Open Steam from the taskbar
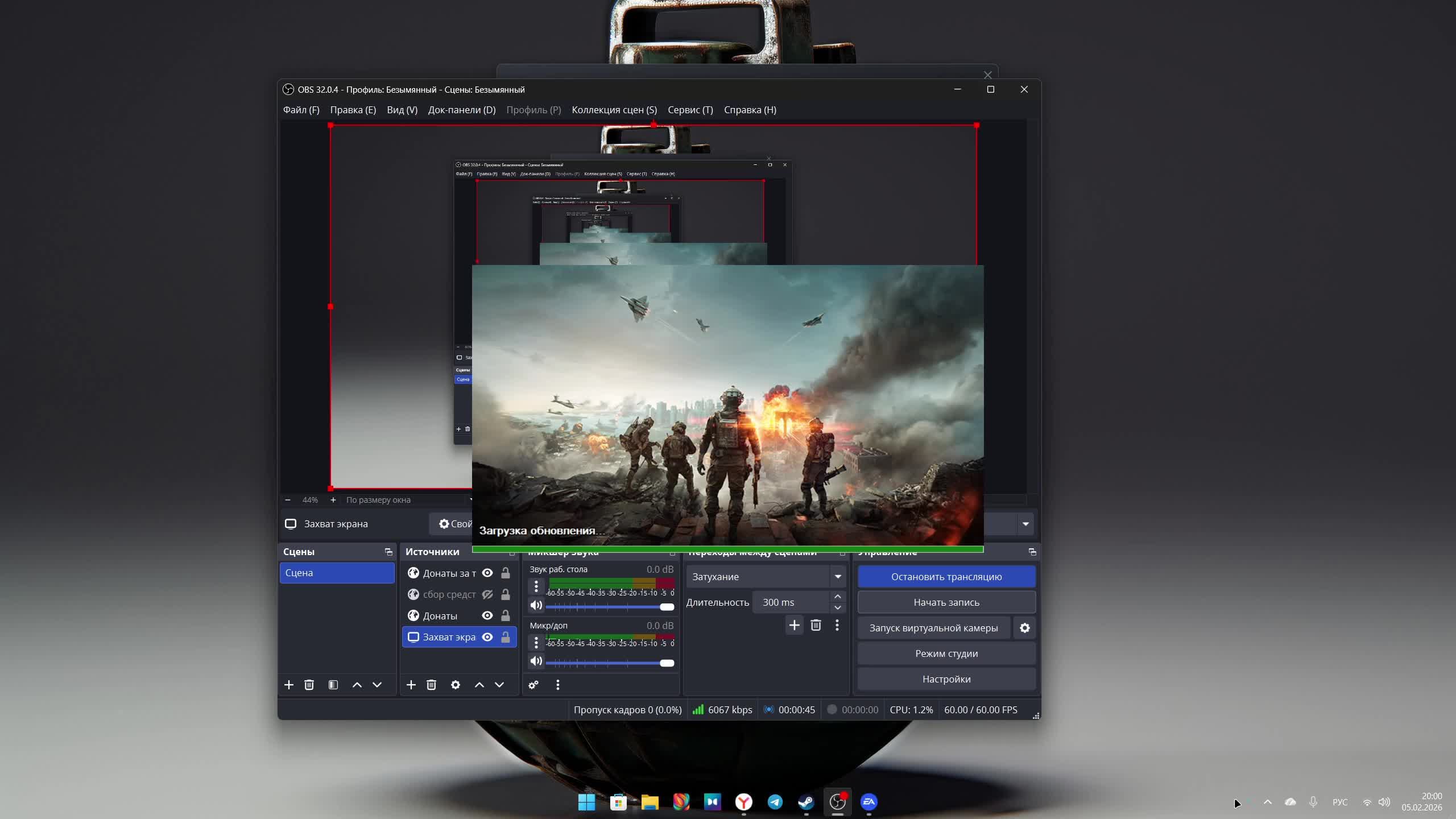Screen dimensions: 1456x819 (x=805, y=802)
